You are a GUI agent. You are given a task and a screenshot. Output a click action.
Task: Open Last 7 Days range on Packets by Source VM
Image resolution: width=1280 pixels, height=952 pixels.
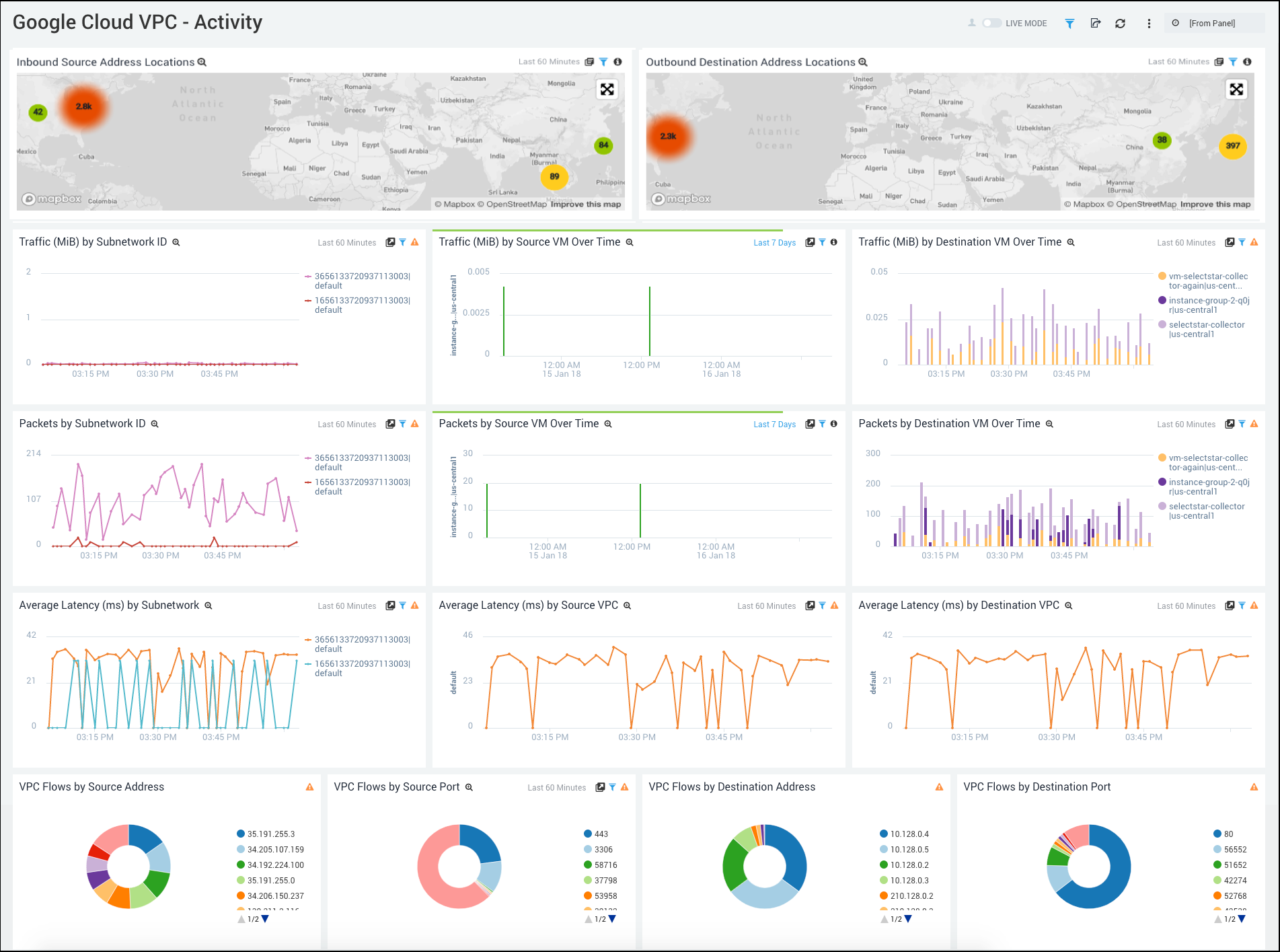click(774, 424)
